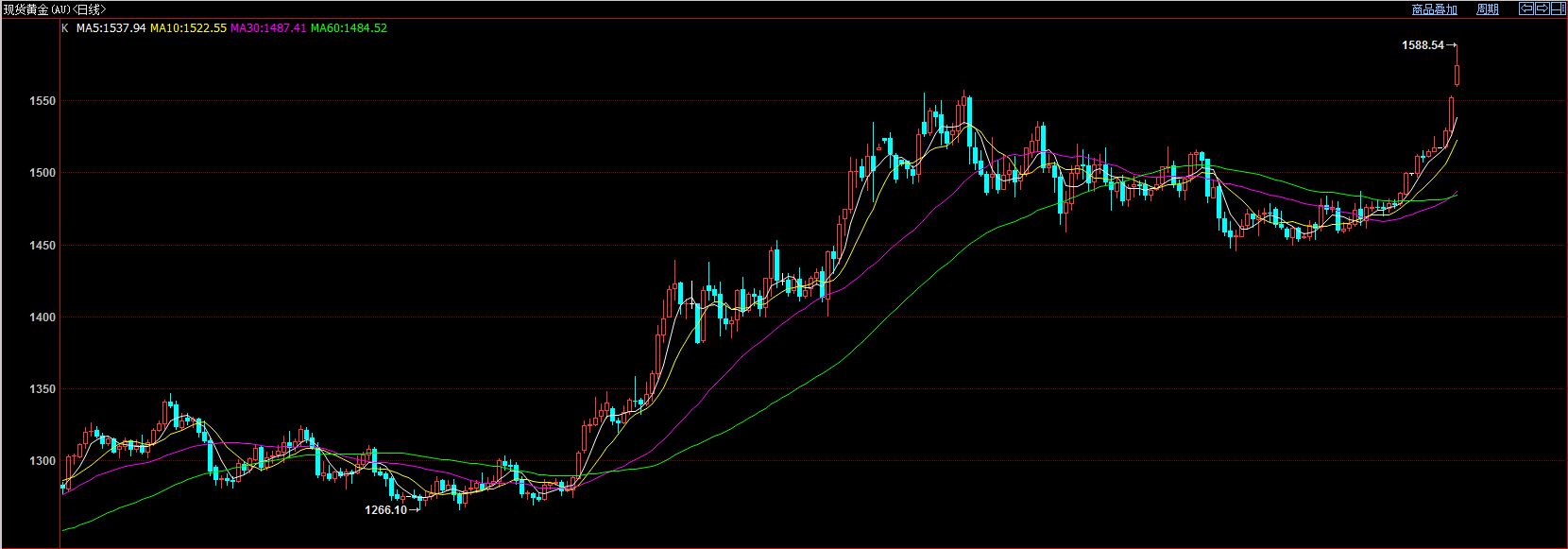Click the 1550 price axis label
The width and height of the screenshot is (1568, 549).
43,101
